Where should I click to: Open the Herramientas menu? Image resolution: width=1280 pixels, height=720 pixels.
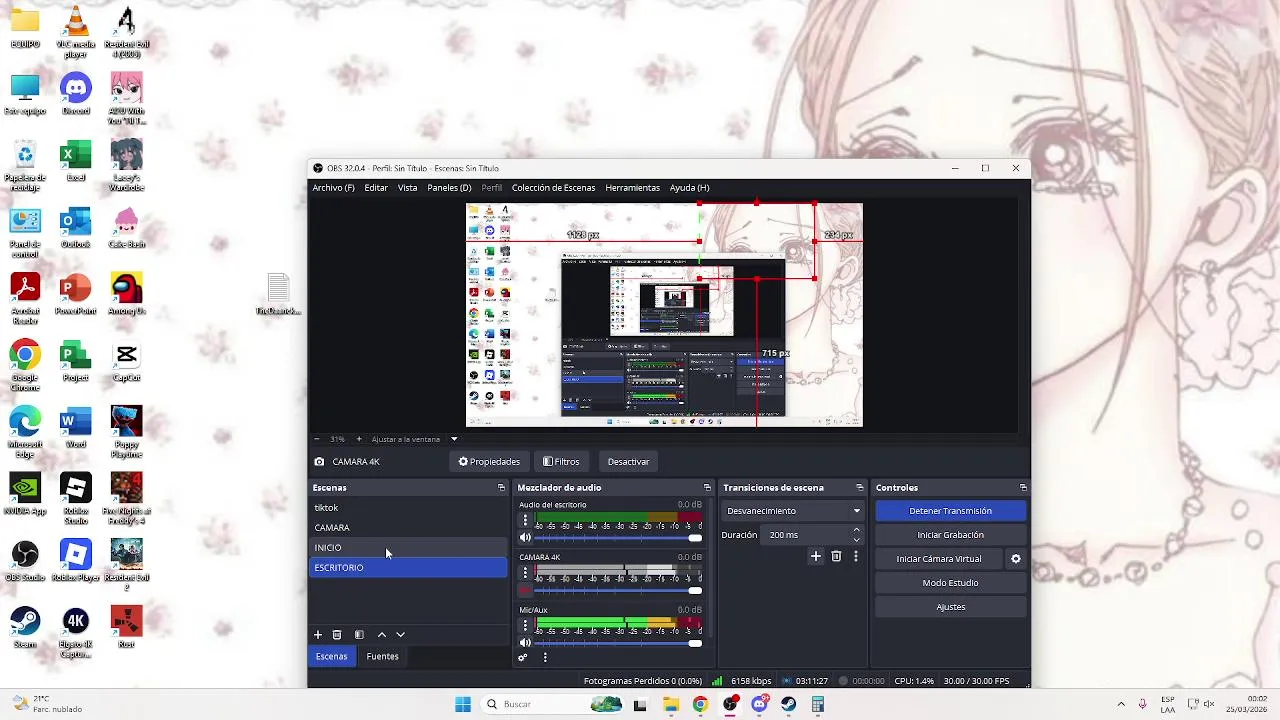[x=632, y=188]
